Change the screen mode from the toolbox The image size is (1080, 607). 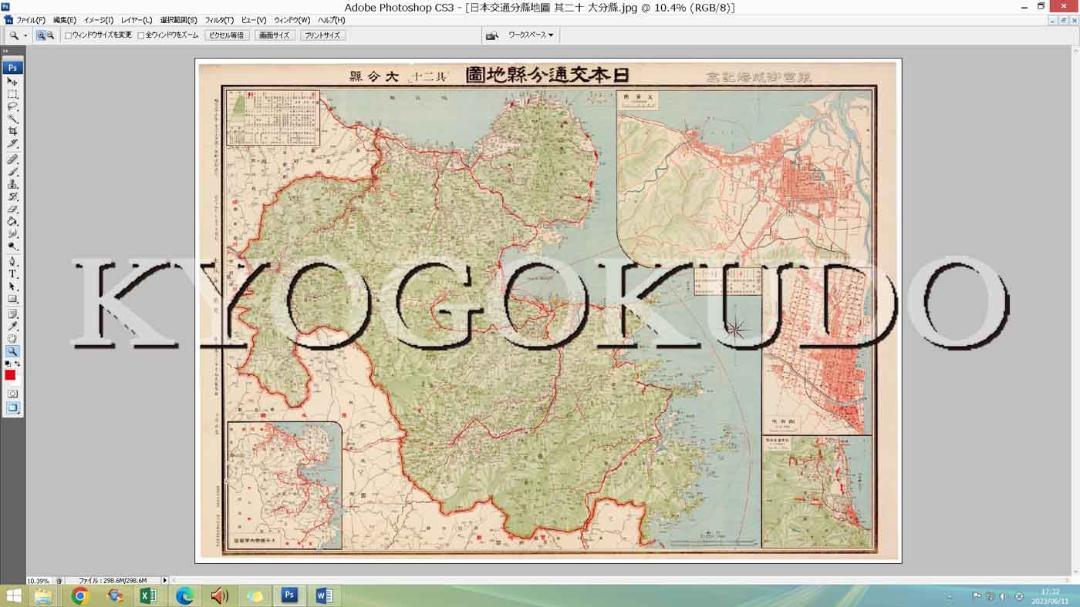tap(12, 408)
